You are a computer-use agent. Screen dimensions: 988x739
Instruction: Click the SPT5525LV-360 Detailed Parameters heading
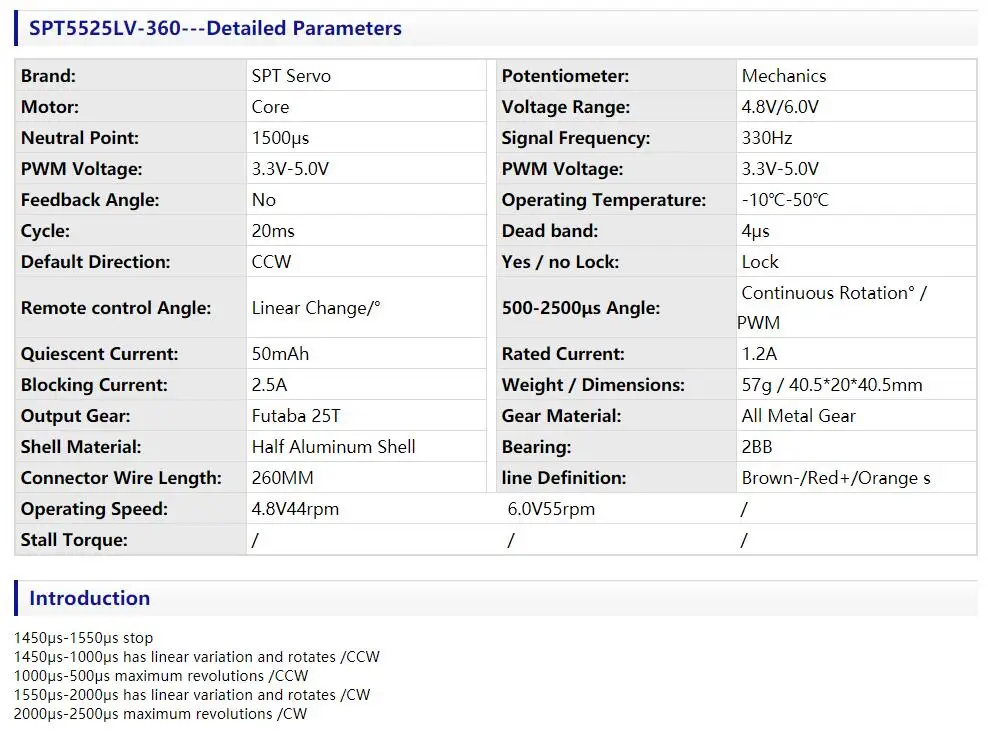click(x=215, y=29)
